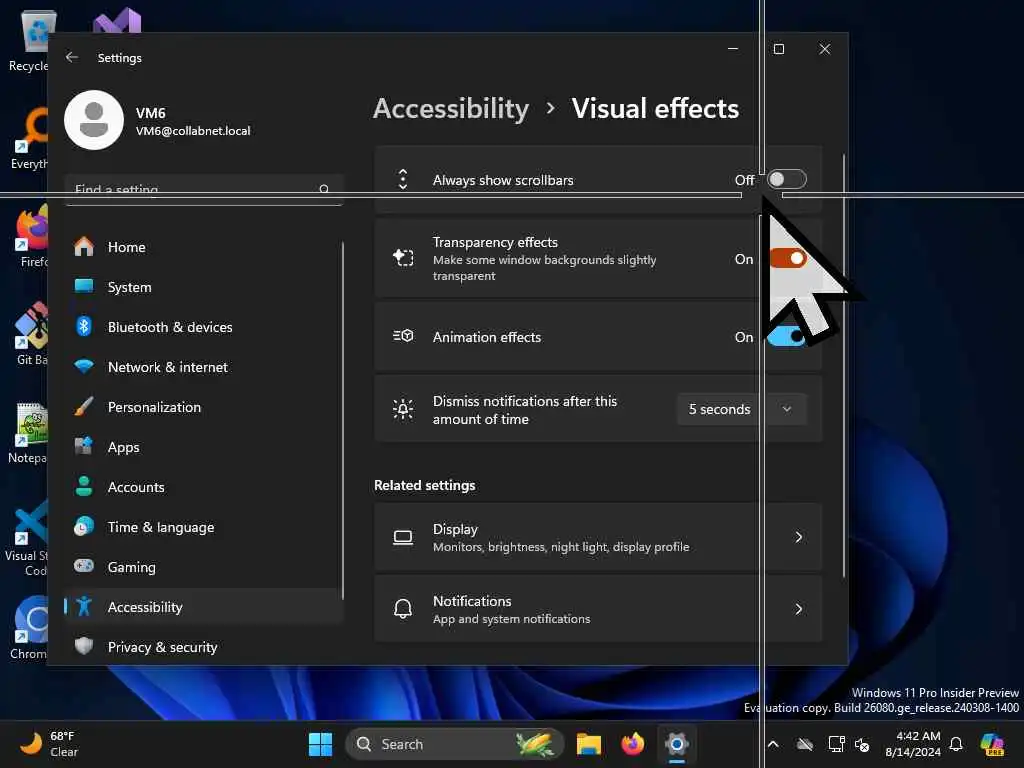Image resolution: width=1024 pixels, height=768 pixels.
Task: Click the Animation effects icon
Action: (403, 336)
